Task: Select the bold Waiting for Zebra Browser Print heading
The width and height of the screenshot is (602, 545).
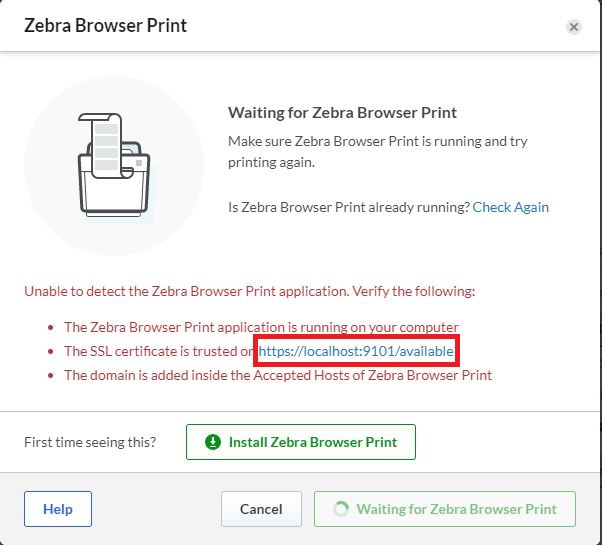Action: coord(342,113)
